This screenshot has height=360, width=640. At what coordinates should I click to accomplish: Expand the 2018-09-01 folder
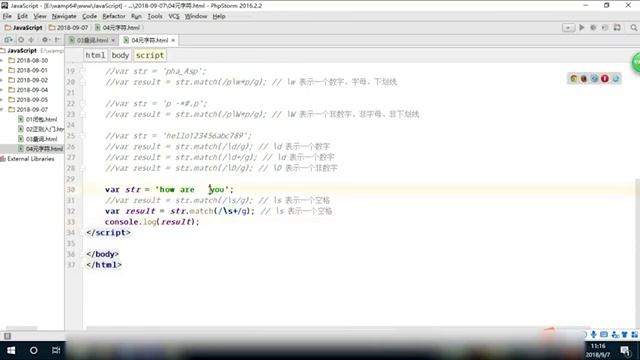click(x=2, y=70)
